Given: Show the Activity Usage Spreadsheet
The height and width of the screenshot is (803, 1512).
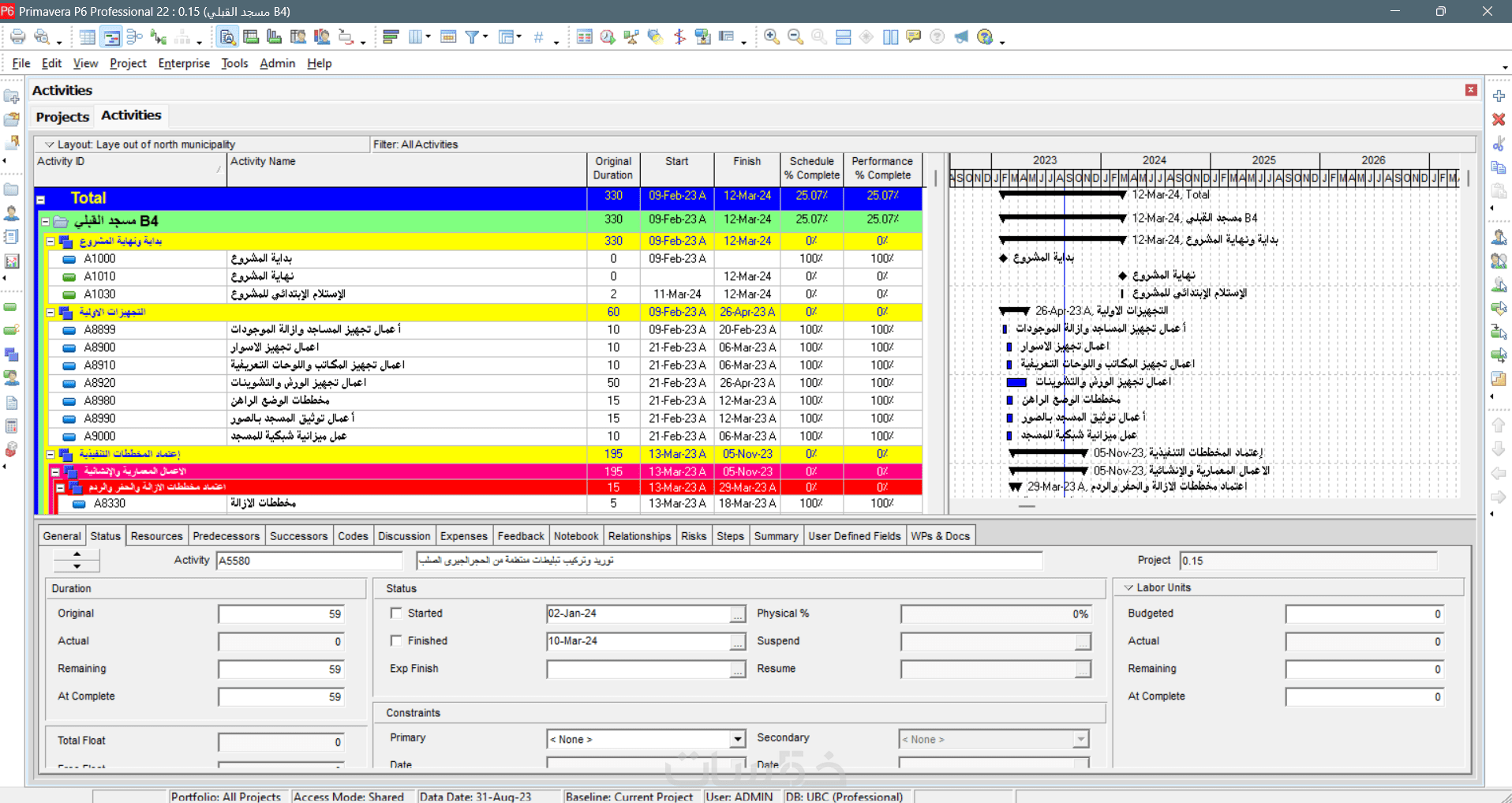Looking at the screenshot, I should pos(251,37).
